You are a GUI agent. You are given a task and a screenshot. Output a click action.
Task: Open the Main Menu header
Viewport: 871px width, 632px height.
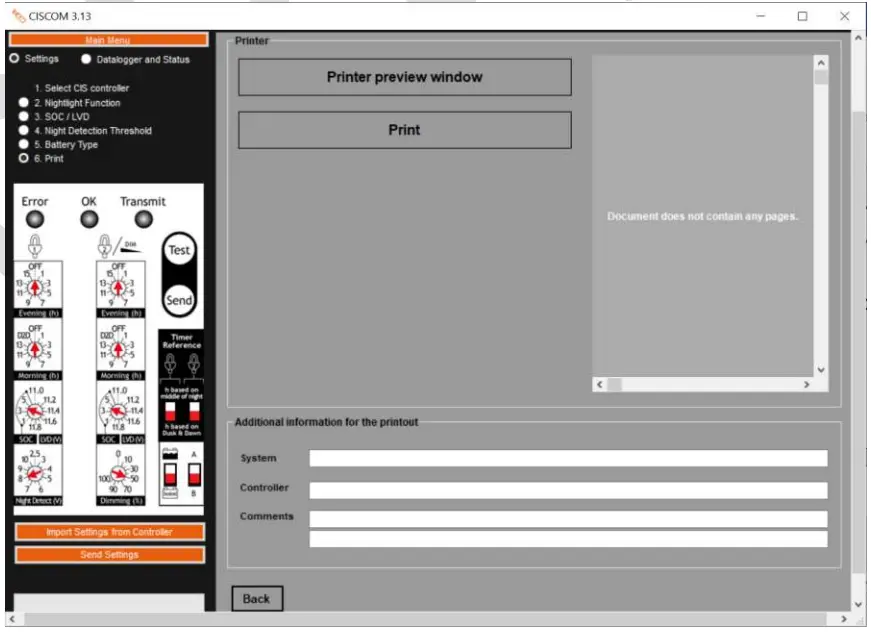tap(107, 41)
